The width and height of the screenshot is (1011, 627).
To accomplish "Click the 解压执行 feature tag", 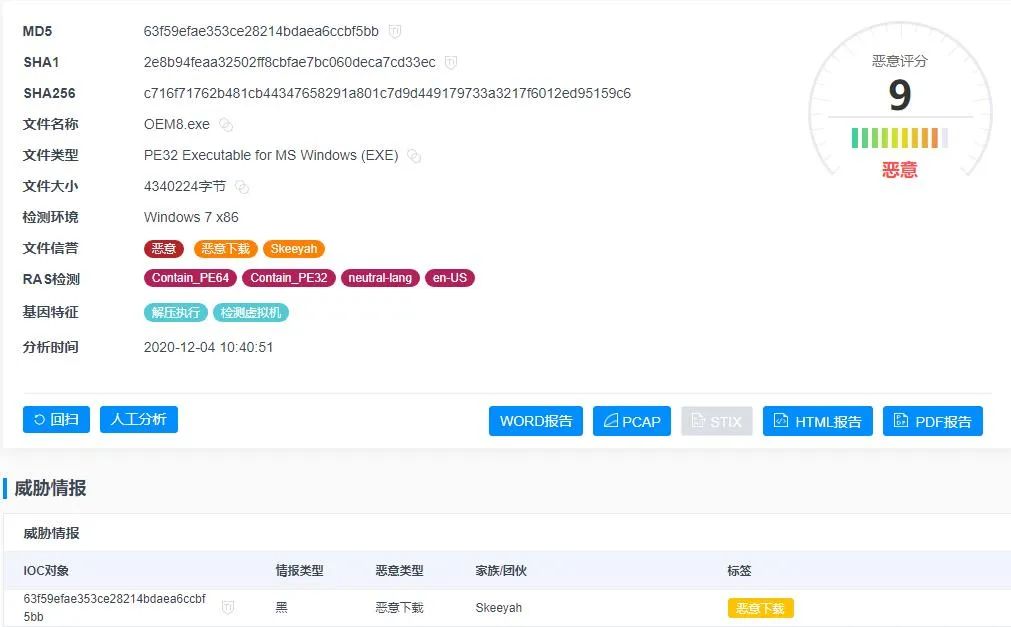I will (x=176, y=313).
